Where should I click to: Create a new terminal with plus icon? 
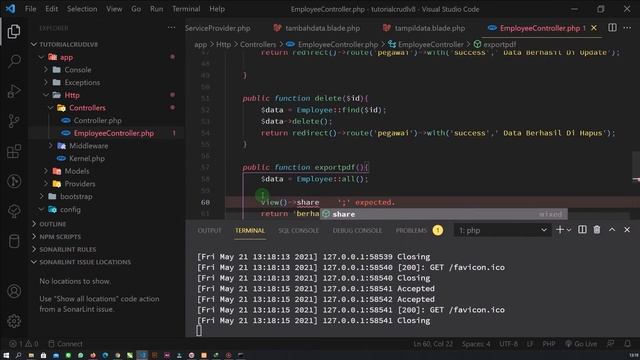pos(560,230)
